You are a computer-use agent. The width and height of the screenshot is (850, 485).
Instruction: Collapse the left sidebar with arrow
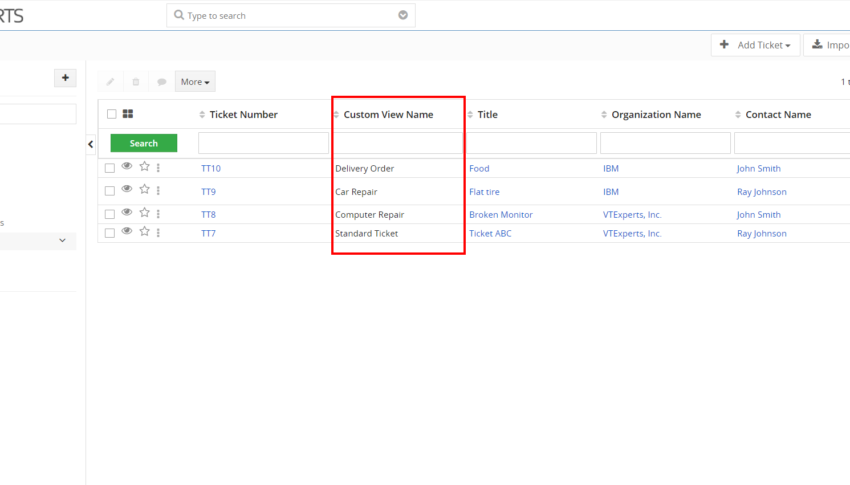click(x=91, y=144)
